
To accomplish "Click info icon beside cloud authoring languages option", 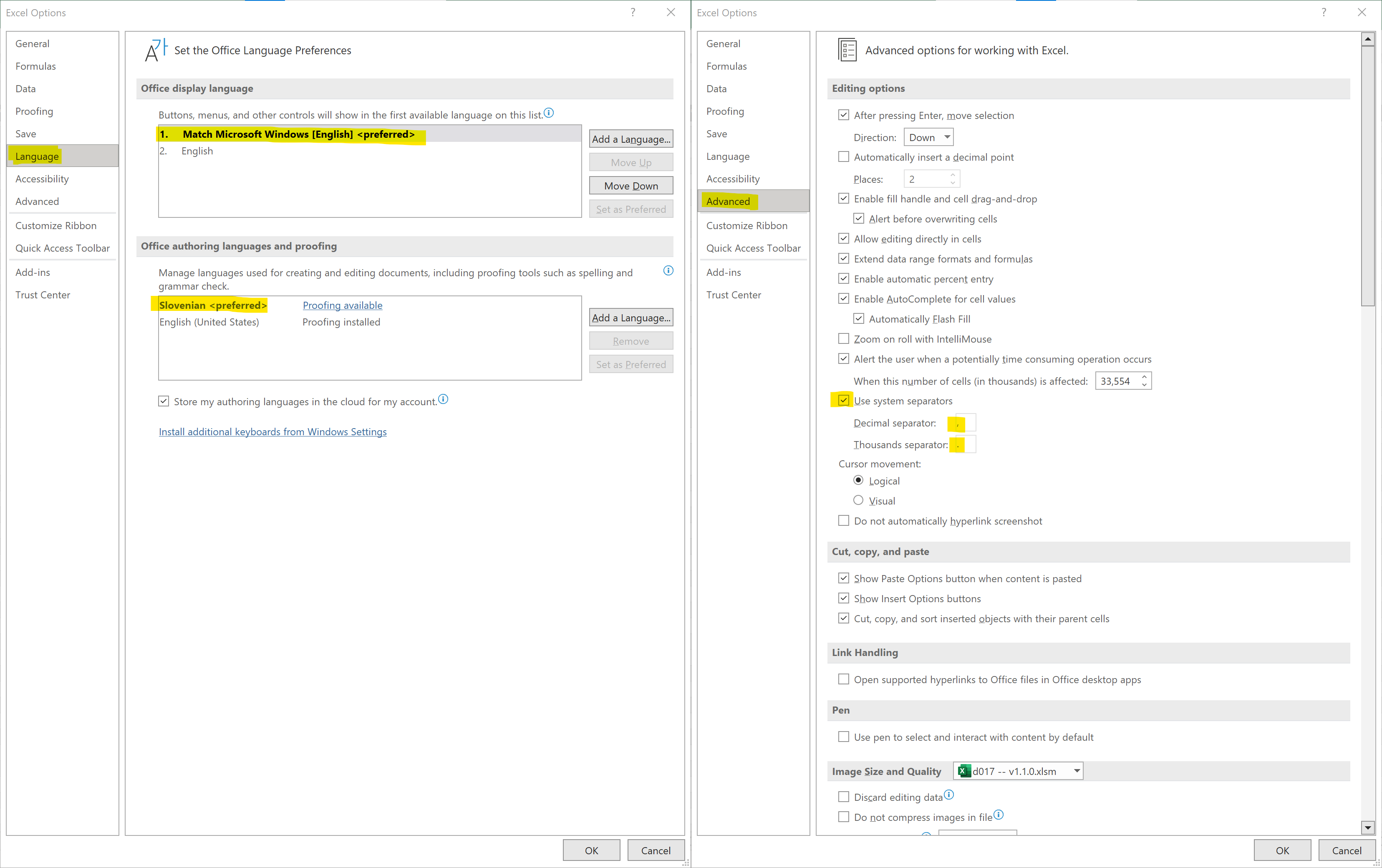I will (x=443, y=399).
